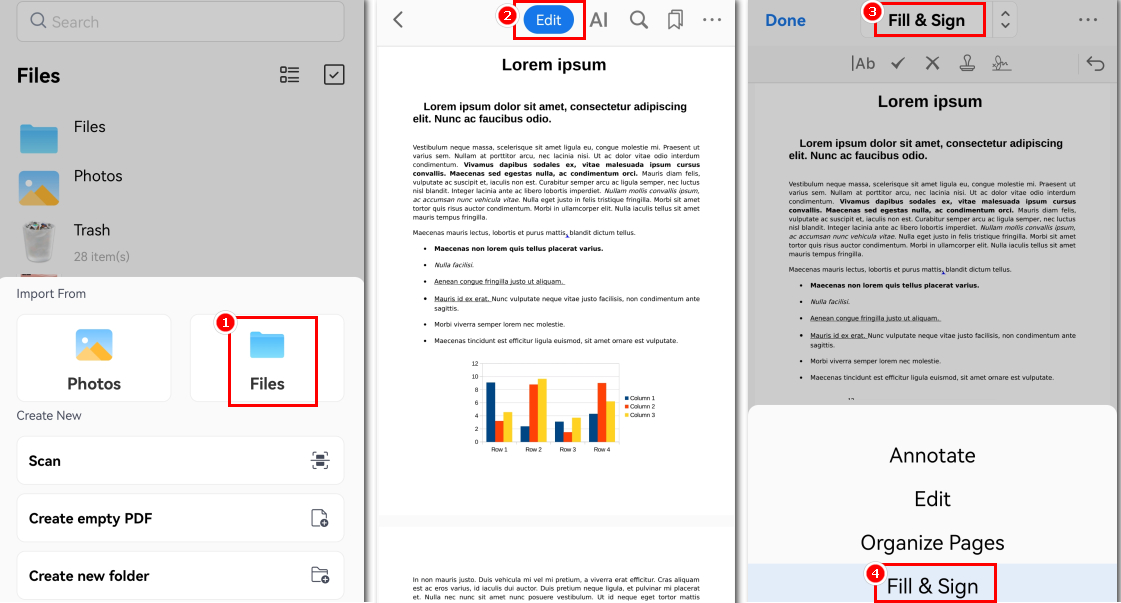Tap Done to finish editing
Viewport: 1121px width, 603px height.
click(785, 20)
